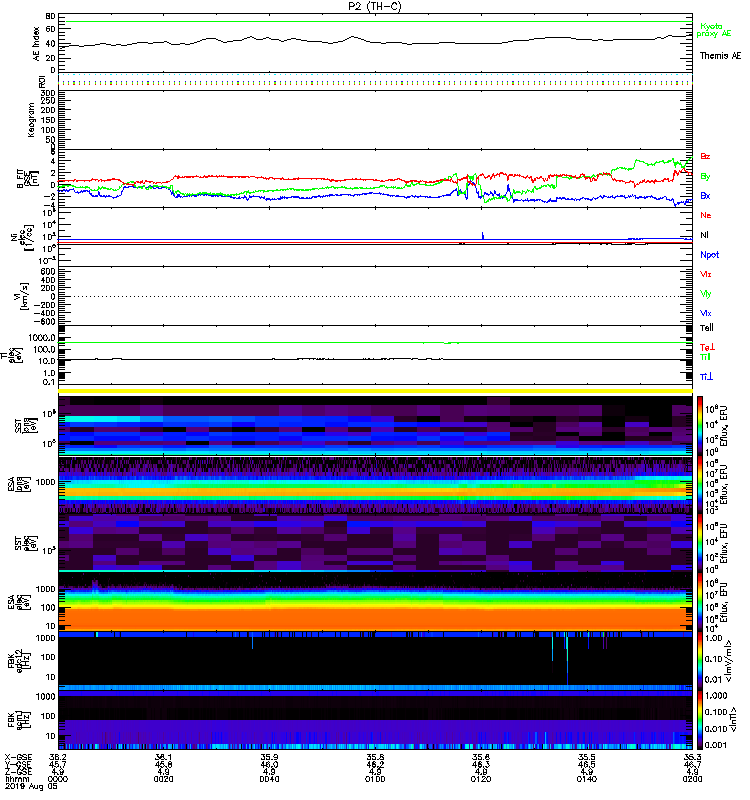Click the '80' tick on AE Index axis
750x800 pixels.
point(51,16)
